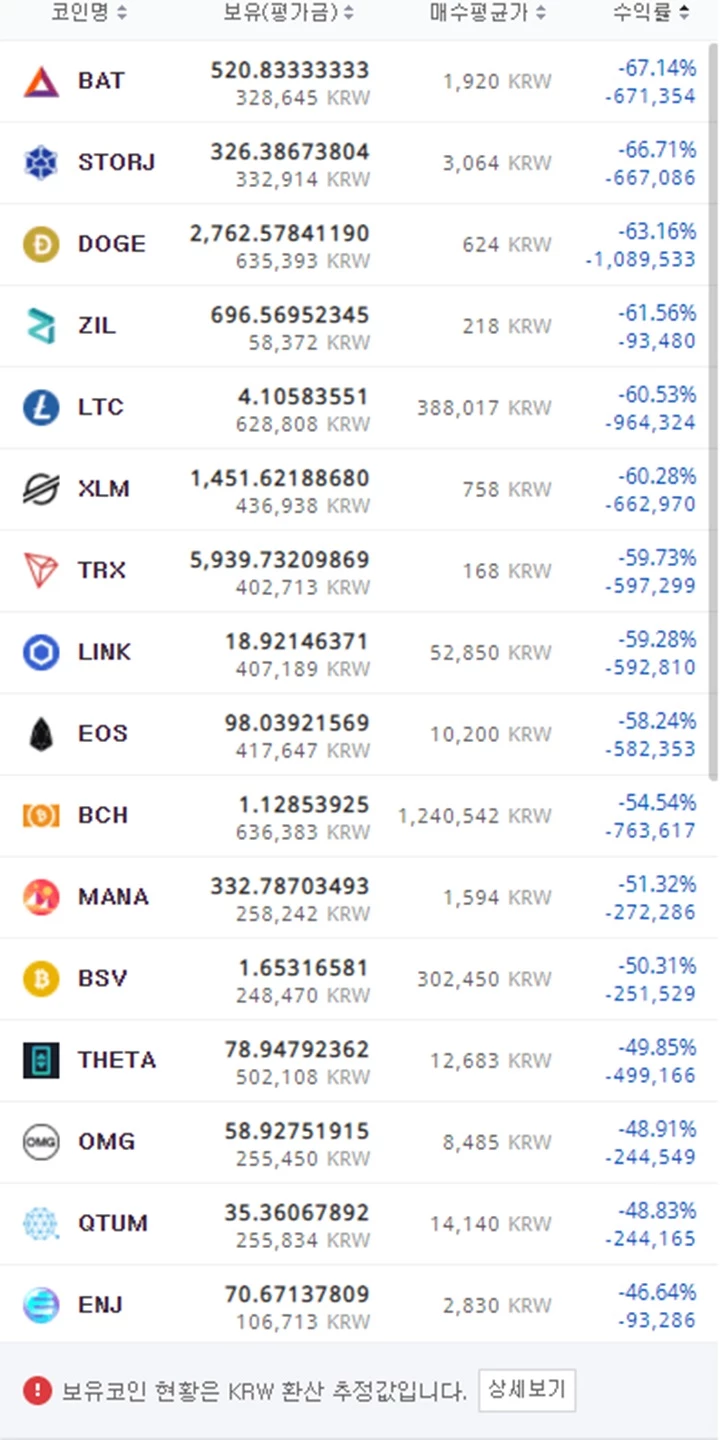This screenshot has width=720, height=1440.
Task: Sort by 매수평균가 column header
Action: point(488,13)
